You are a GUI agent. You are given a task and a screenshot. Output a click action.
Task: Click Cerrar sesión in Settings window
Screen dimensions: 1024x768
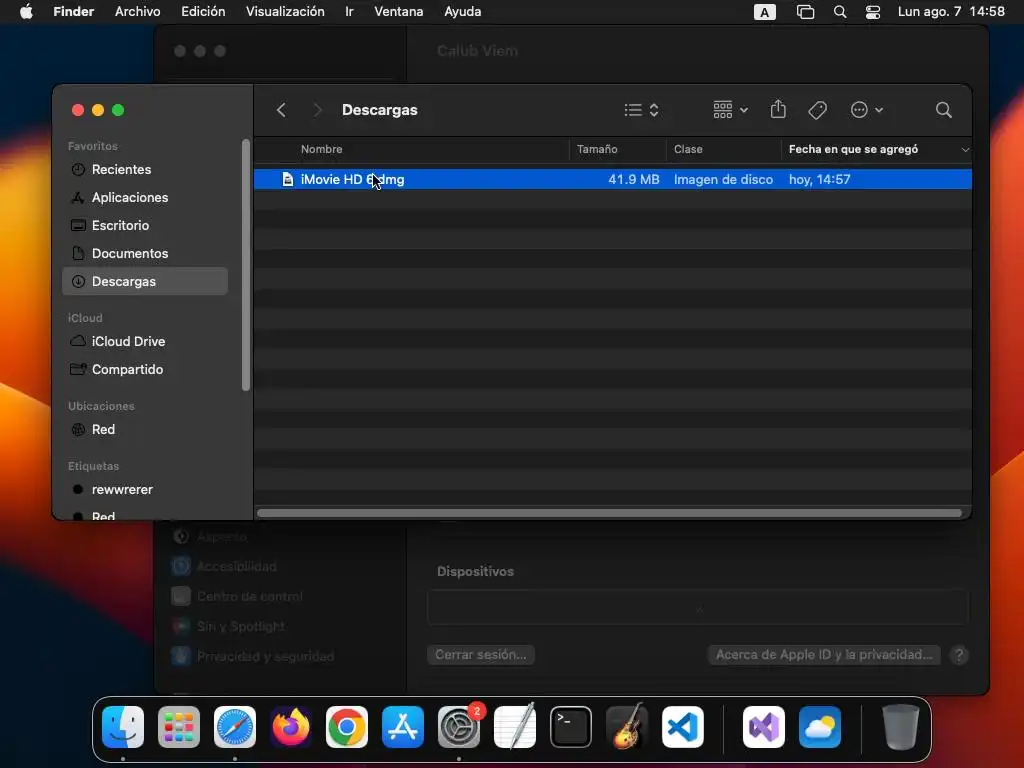tap(481, 655)
